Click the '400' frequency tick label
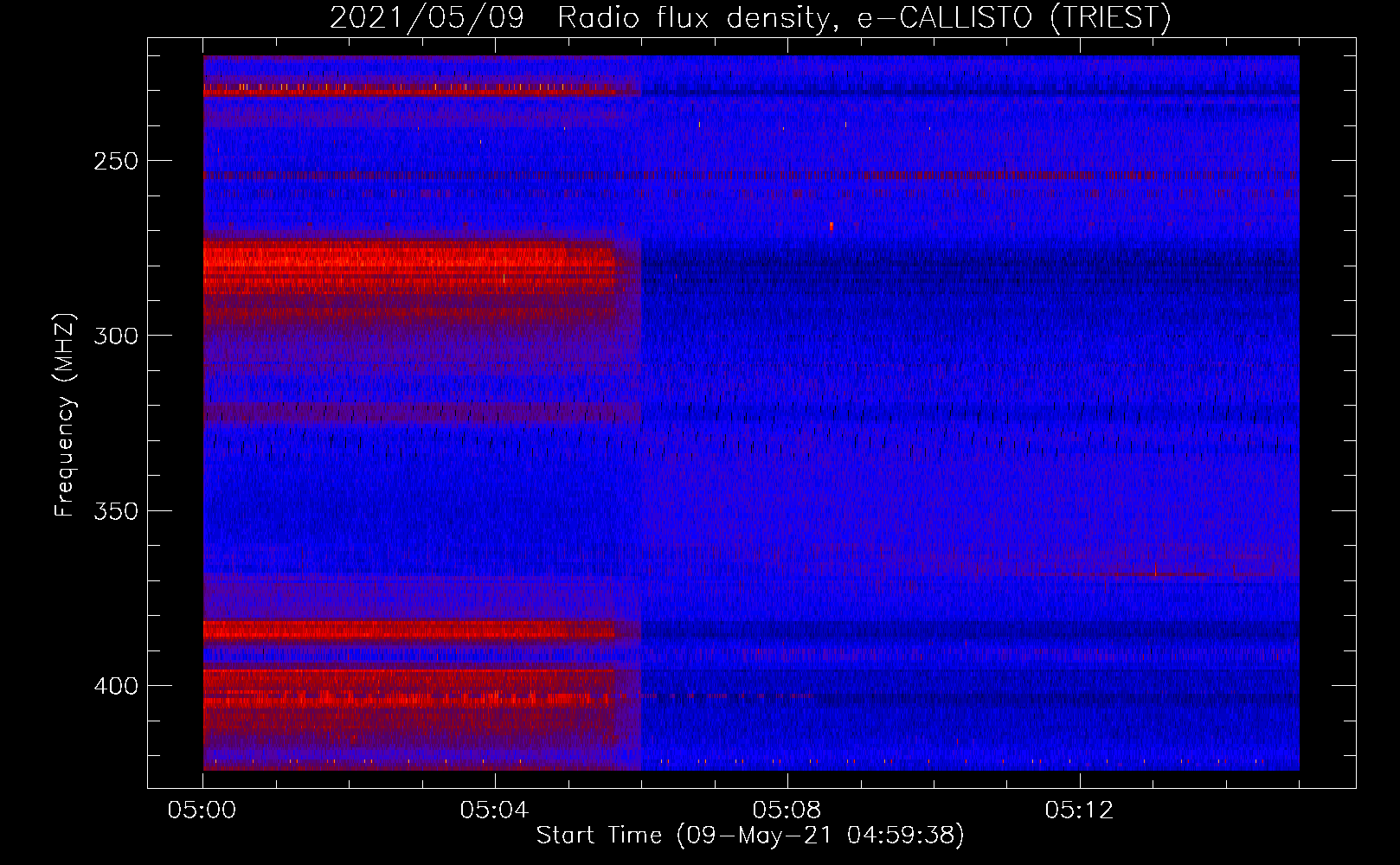The height and width of the screenshot is (865, 1400). (116, 686)
